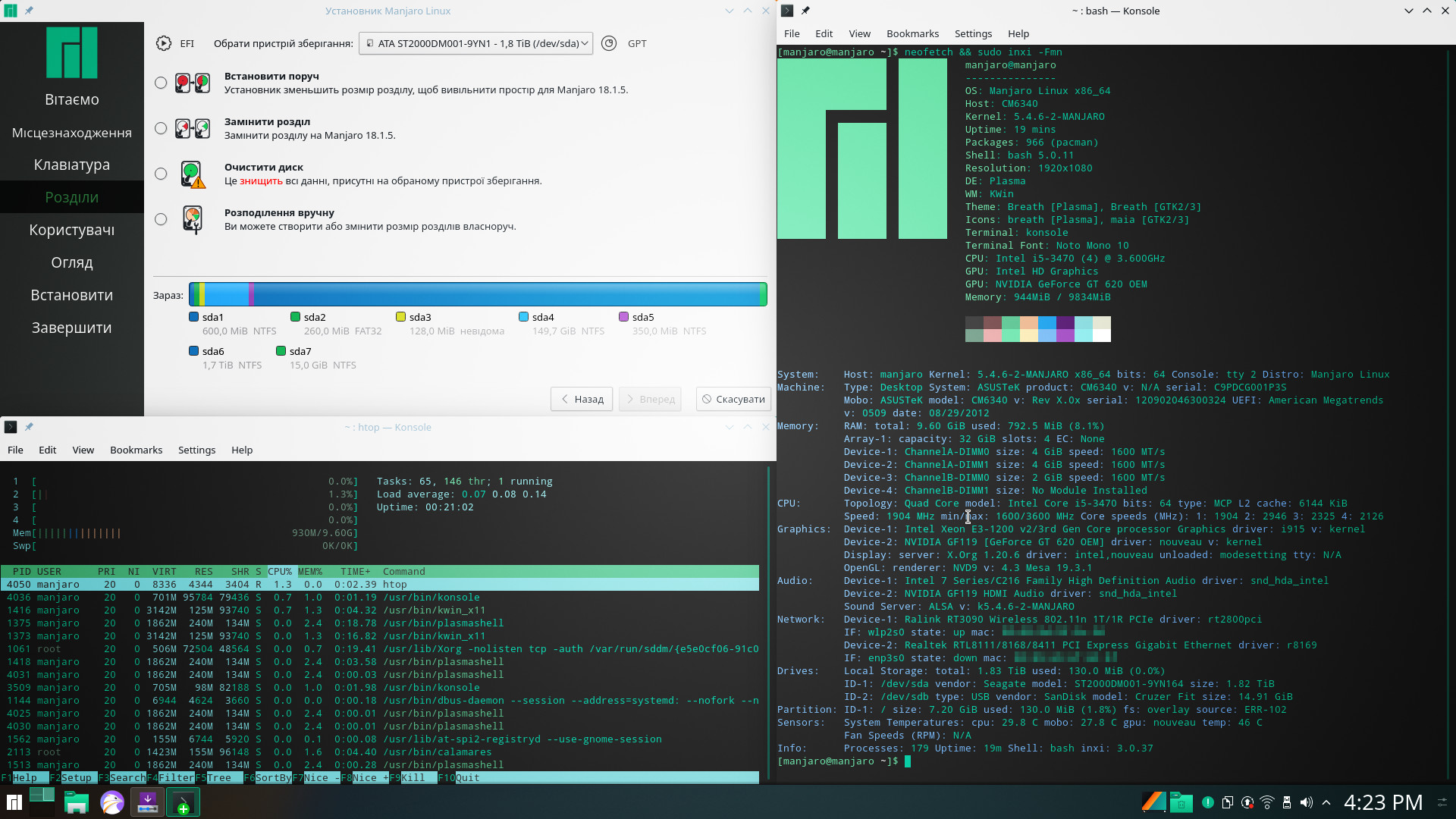The image size is (1456, 819).
Task: Open the volume tray icon
Action: (x=1306, y=802)
